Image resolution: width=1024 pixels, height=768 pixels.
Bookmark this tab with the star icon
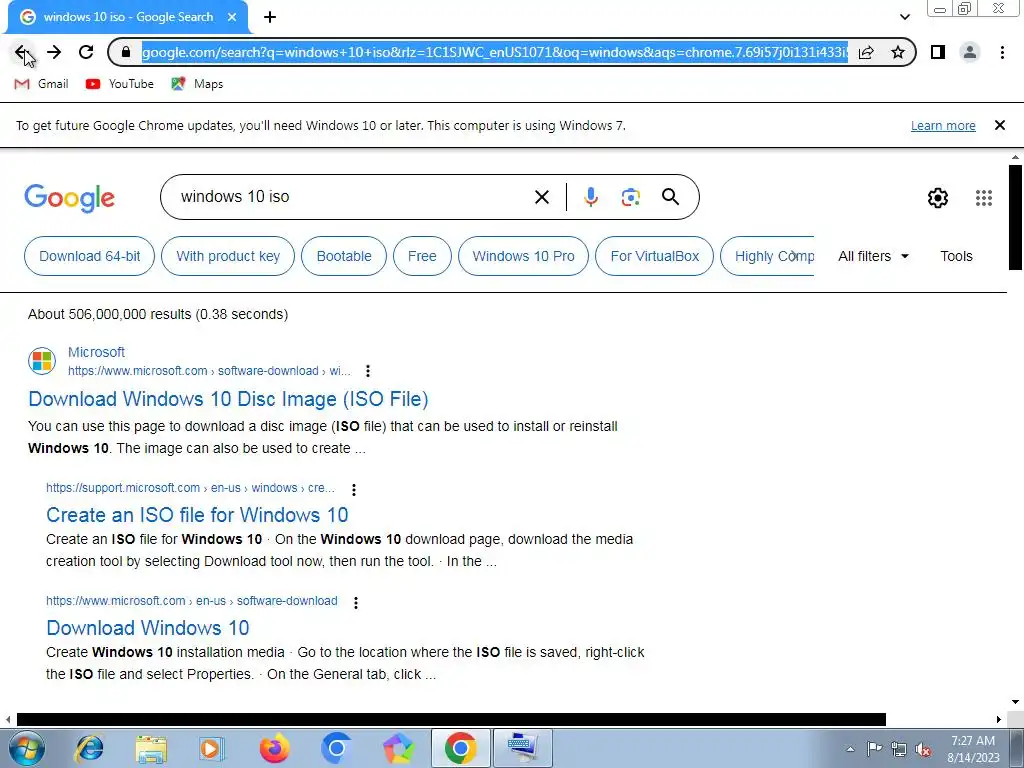click(x=898, y=52)
